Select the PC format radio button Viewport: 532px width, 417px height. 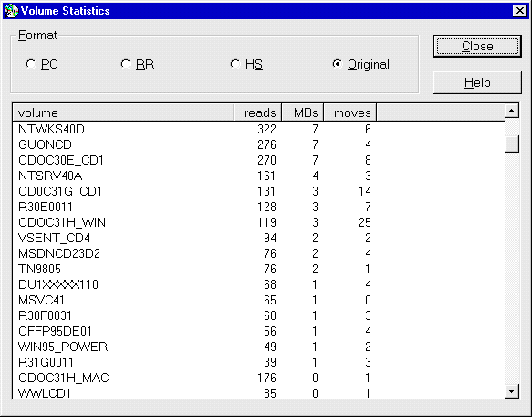pyautogui.click(x=41, y=64)
